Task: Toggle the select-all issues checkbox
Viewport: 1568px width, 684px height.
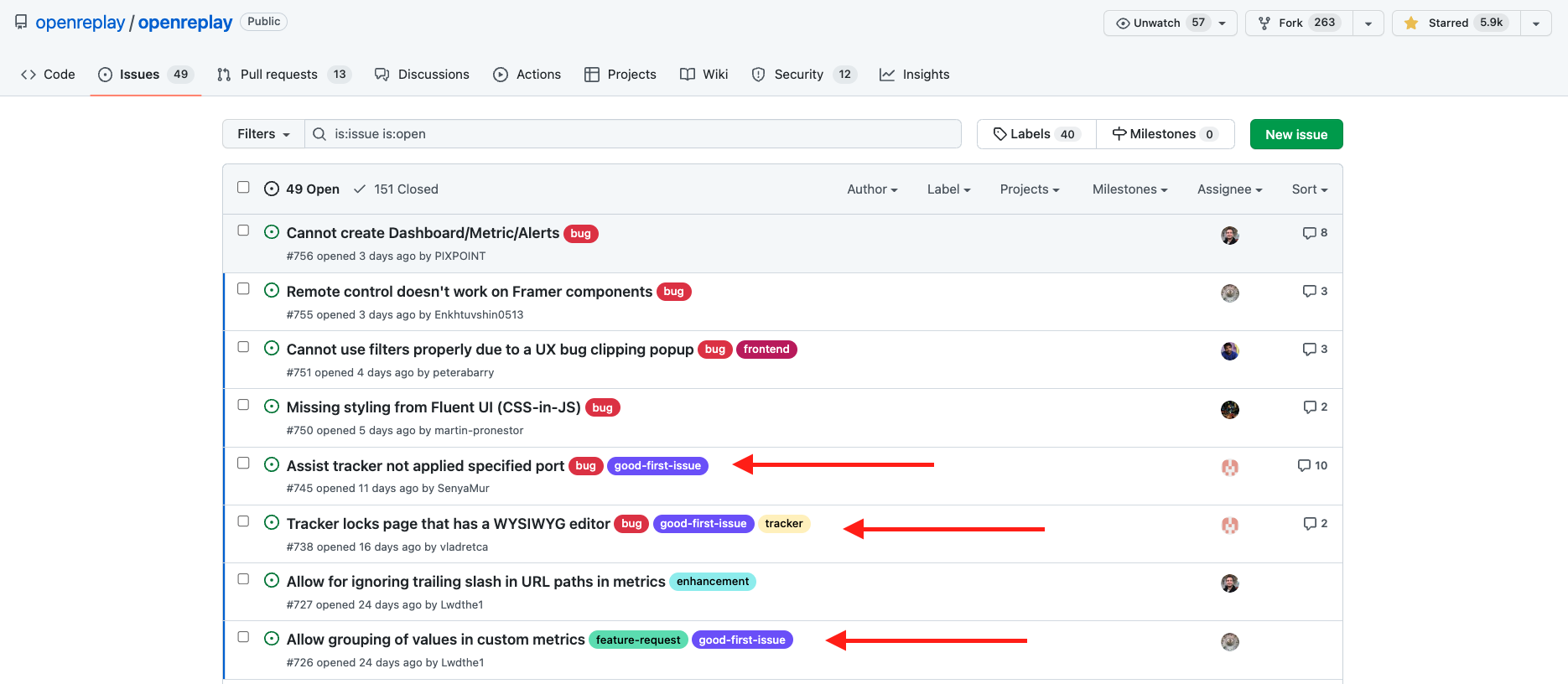Action: tap(243, 187)
